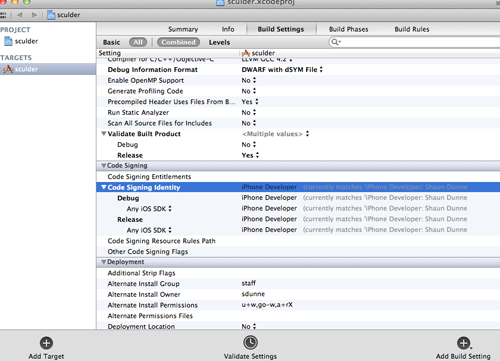
Task: Change Precompiled Header Uses Files value
Action: (x=250, y=102)
